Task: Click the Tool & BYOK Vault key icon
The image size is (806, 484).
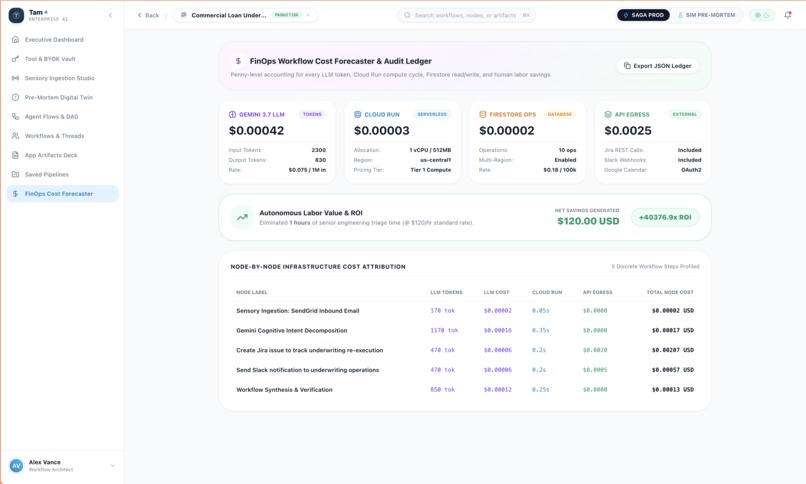Action: [15, 59]
